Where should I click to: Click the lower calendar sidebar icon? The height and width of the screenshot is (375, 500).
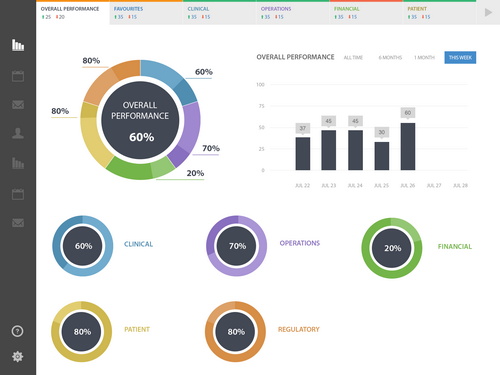click(x=18, y=194)
